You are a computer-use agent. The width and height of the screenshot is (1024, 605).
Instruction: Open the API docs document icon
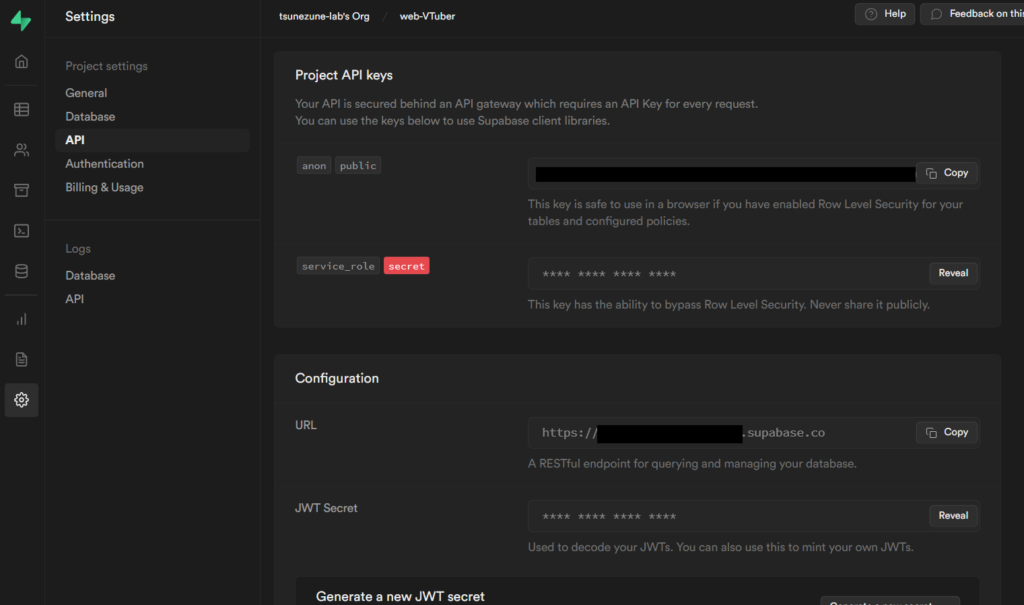[x=21, y=359]
